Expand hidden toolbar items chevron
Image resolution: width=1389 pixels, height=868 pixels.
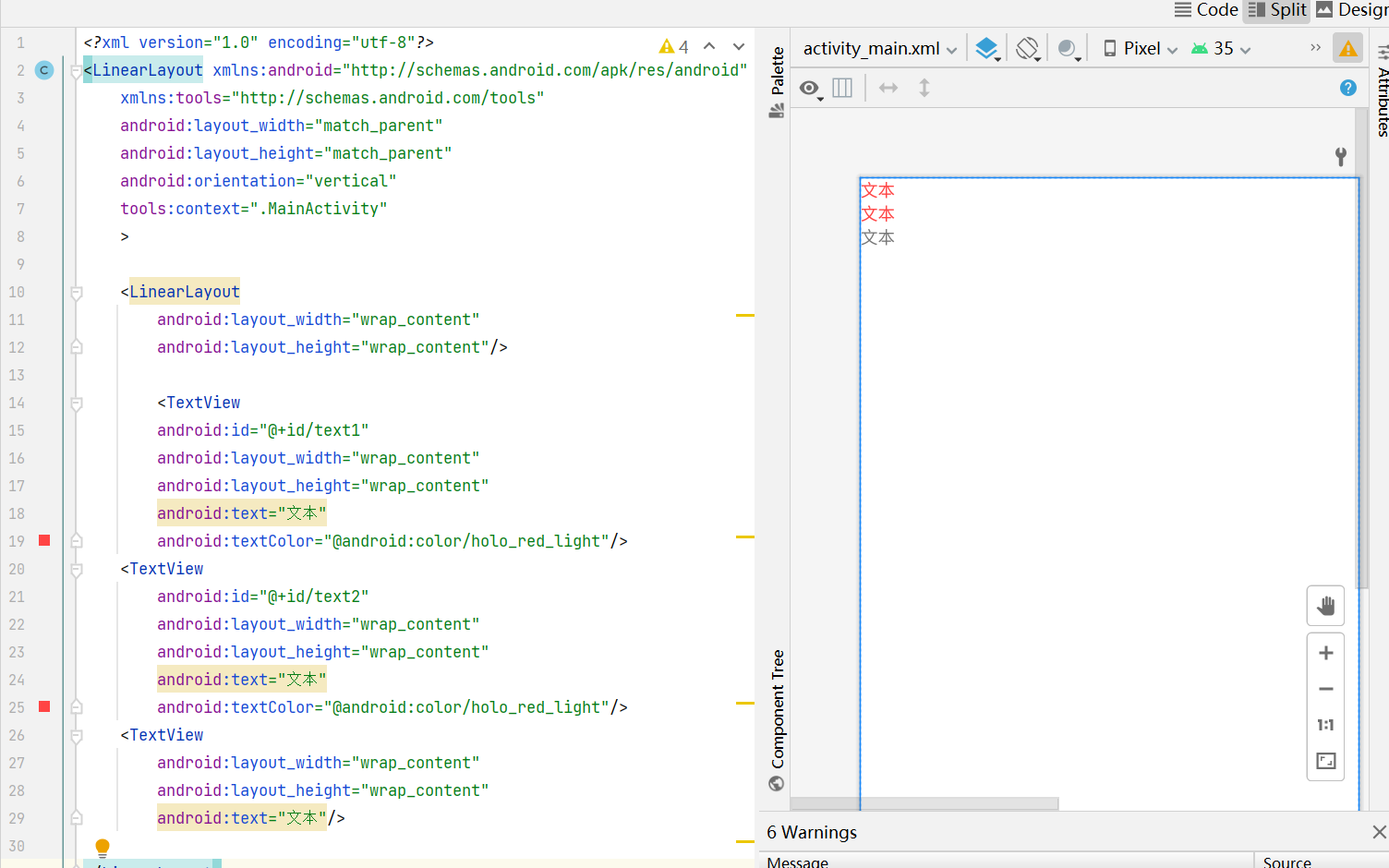[1315, 47]
